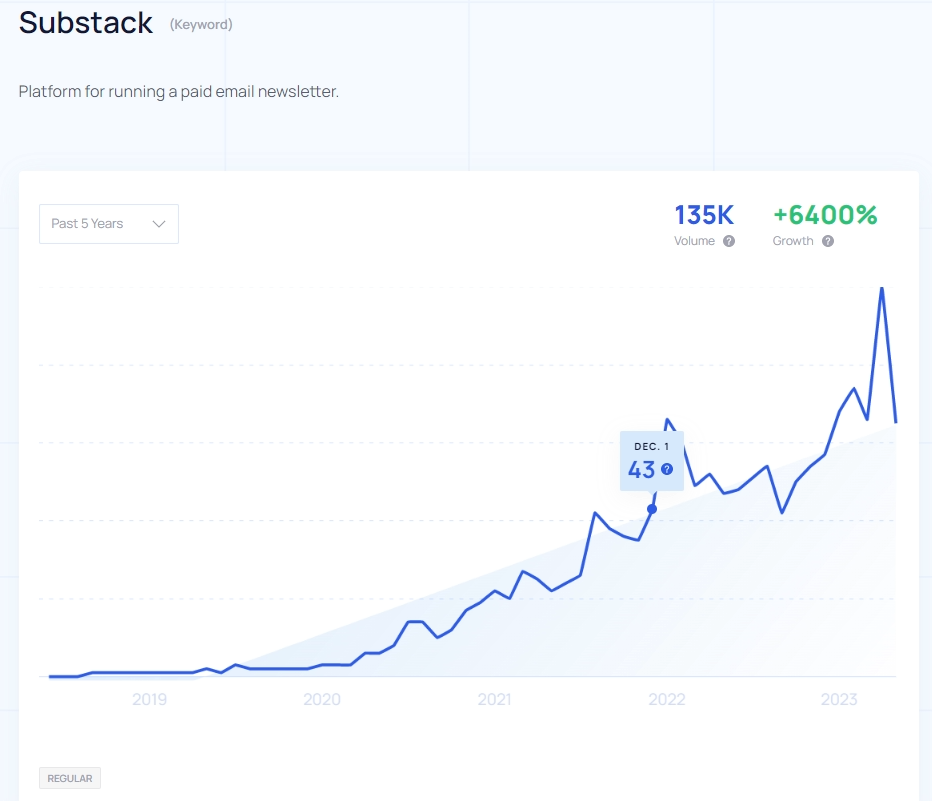The image size is (932, 801).
Task: Click the Growth label text
Action: (x=793, y=241)
